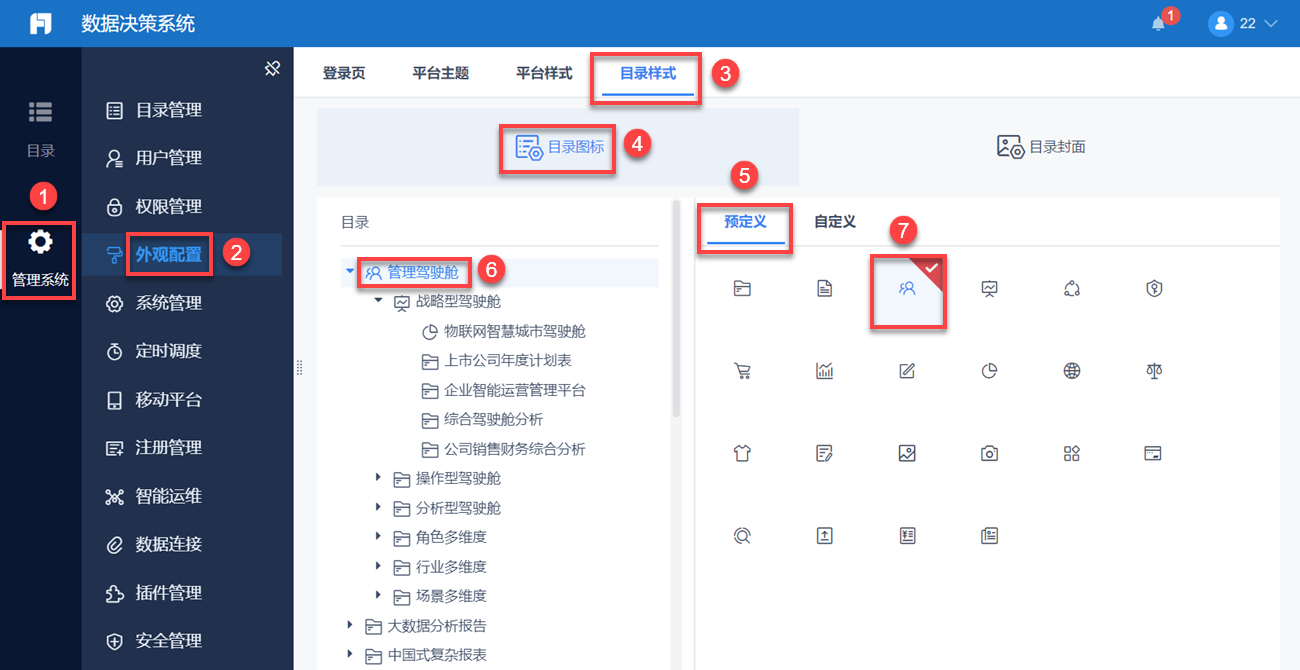Pick the bar chart icon

824,371
